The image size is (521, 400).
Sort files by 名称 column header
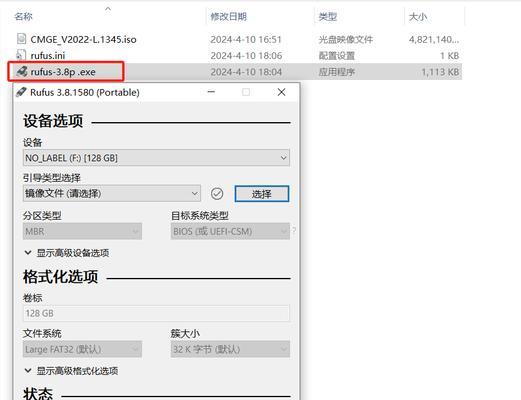24,16
